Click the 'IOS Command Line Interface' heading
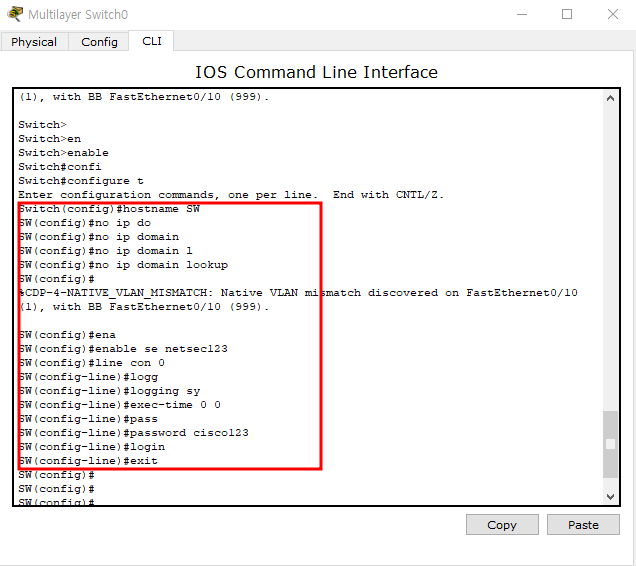The width and height of the screenshot is (636, 566). point(316,72)
